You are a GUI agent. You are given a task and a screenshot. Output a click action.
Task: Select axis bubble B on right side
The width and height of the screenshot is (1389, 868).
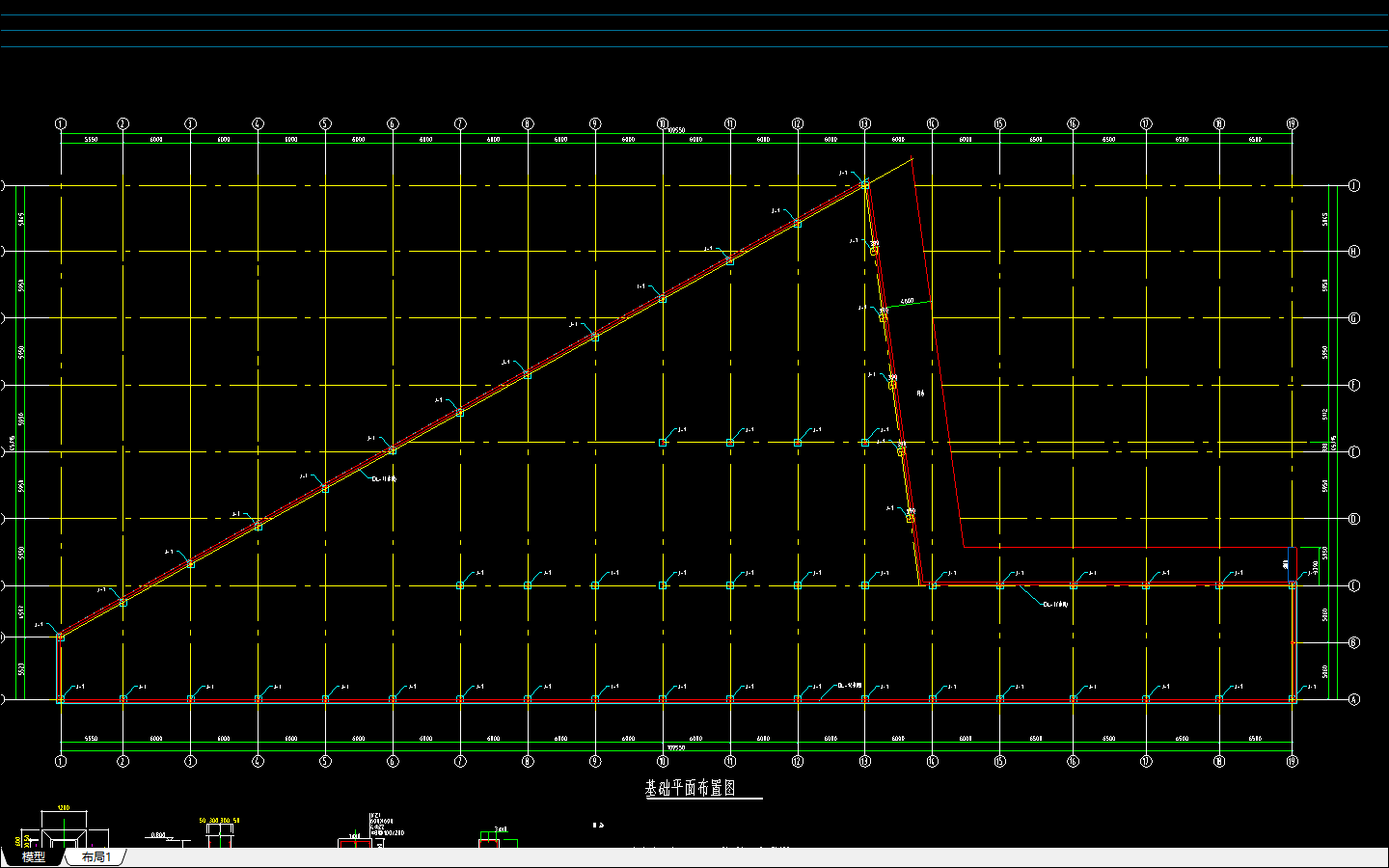point(1354,642)
